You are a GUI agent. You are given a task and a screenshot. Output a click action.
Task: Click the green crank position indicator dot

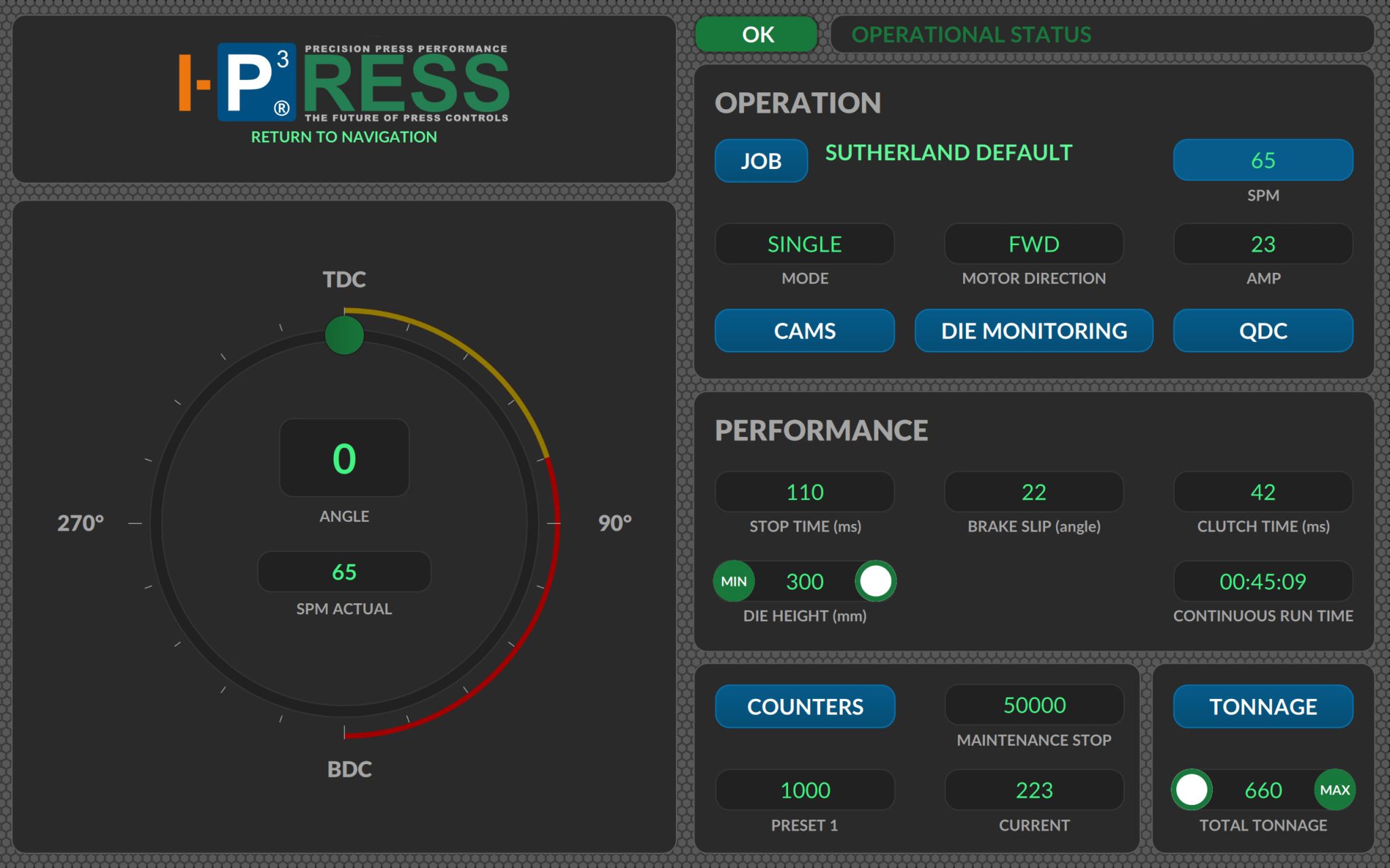344,335
